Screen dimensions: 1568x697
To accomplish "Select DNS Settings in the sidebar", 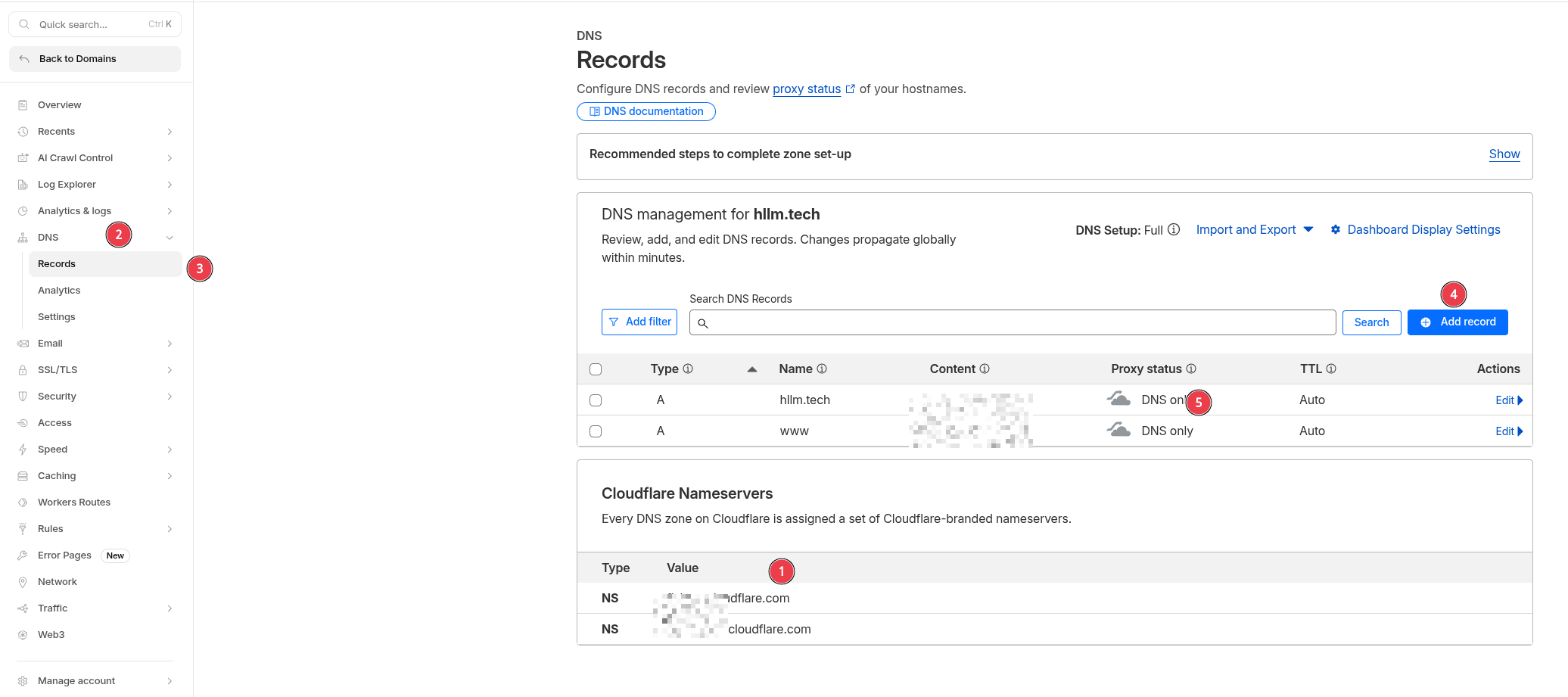I will click(57, 317).
